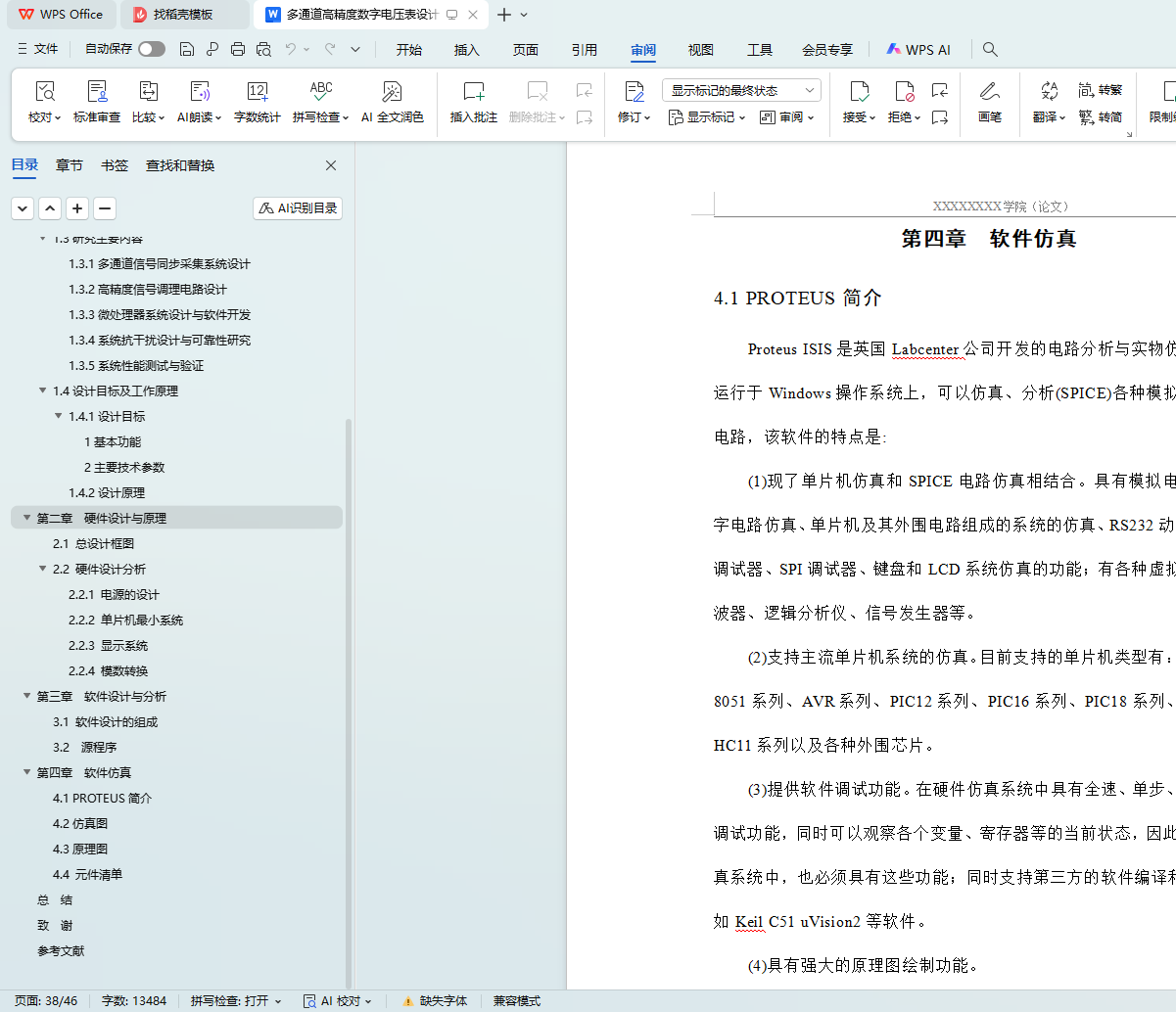Collapse 1.4.1 设计目标 outline node
This screenshot has width=1176, height=1012.
point(59,416)
